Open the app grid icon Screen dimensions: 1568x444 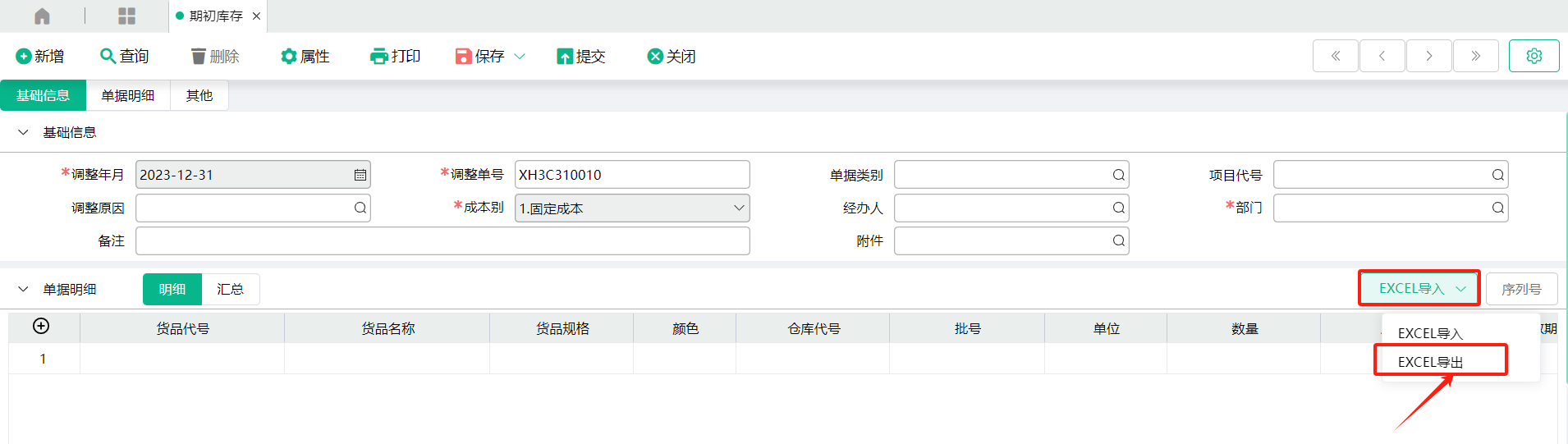(127, 16)
